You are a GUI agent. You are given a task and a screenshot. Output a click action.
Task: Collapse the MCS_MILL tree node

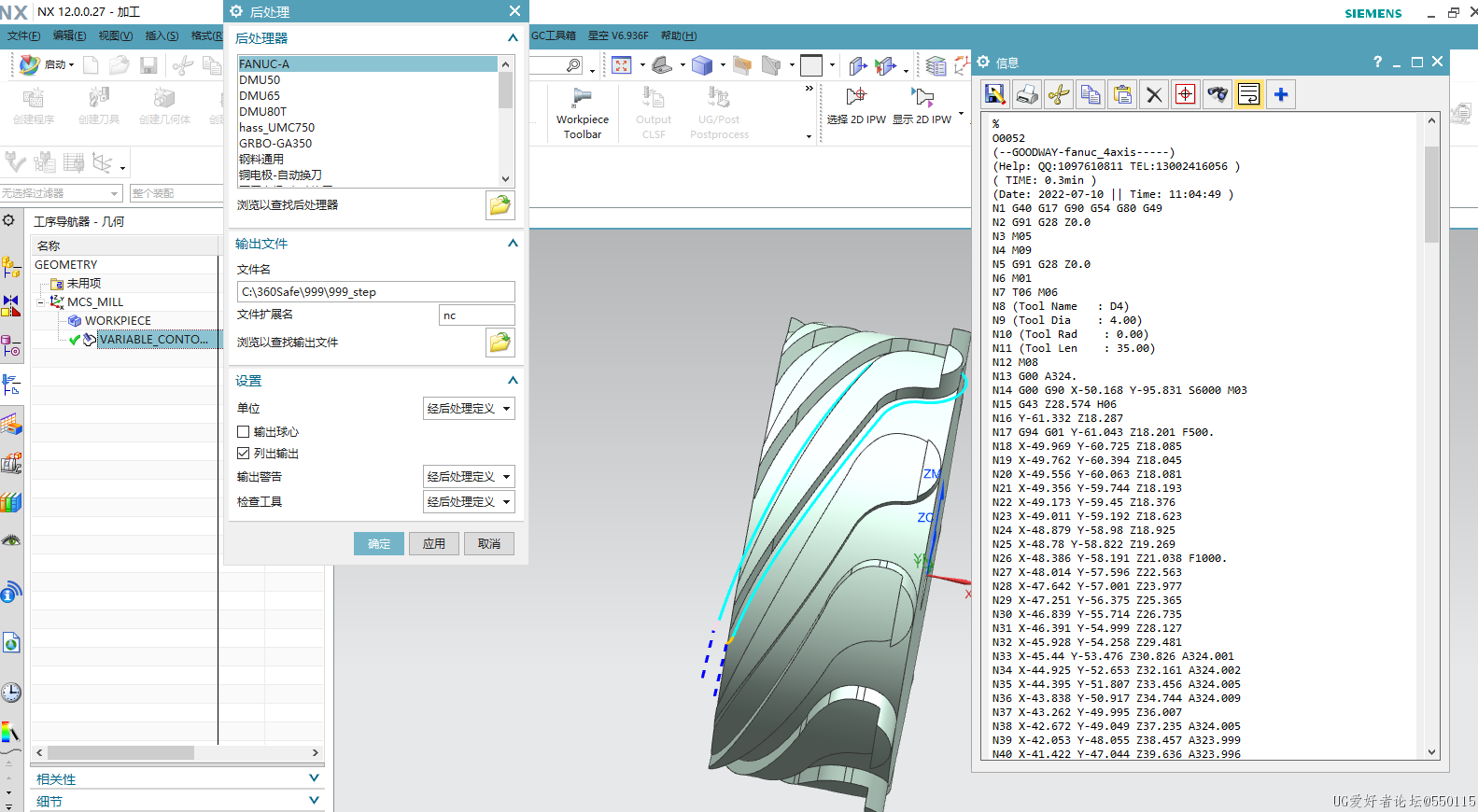click(40, 302)
